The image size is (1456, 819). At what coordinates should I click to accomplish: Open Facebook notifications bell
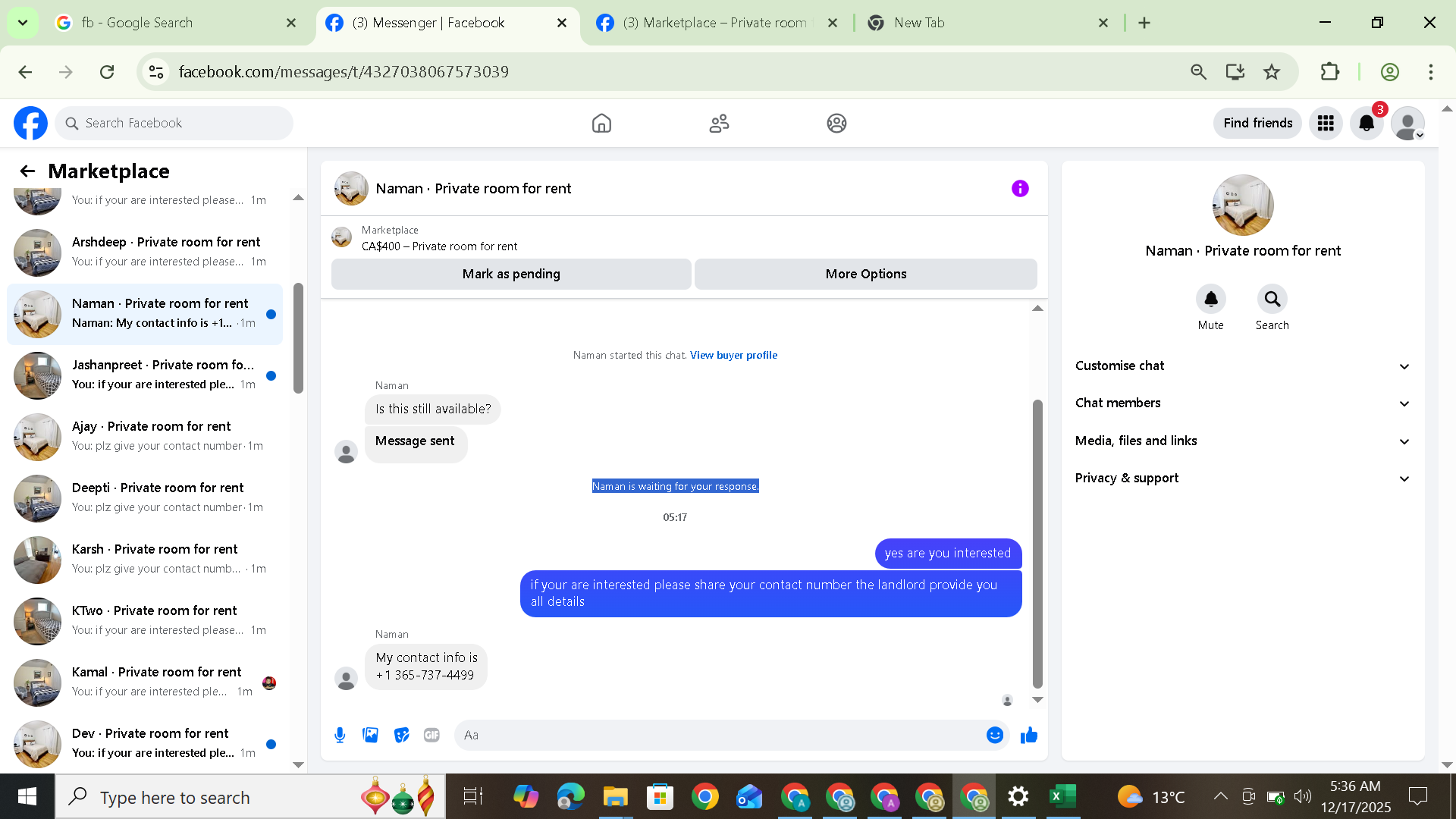(1367, 123)
